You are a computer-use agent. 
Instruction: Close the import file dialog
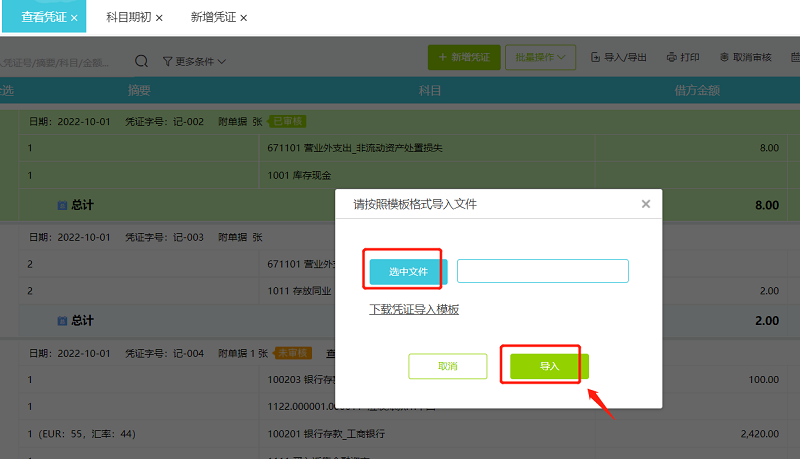click(x=645, y=204)
